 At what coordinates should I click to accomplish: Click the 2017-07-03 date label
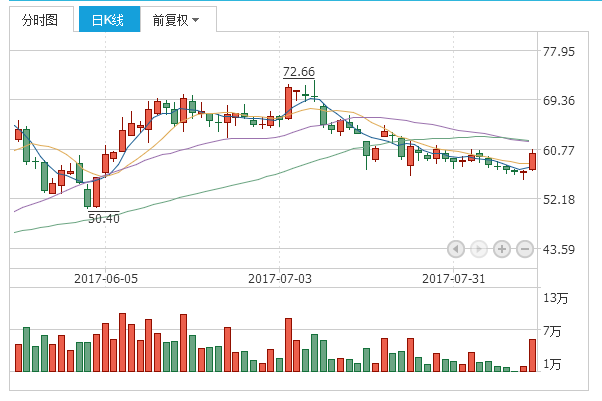pyautogui.click(x=280, y=278)
